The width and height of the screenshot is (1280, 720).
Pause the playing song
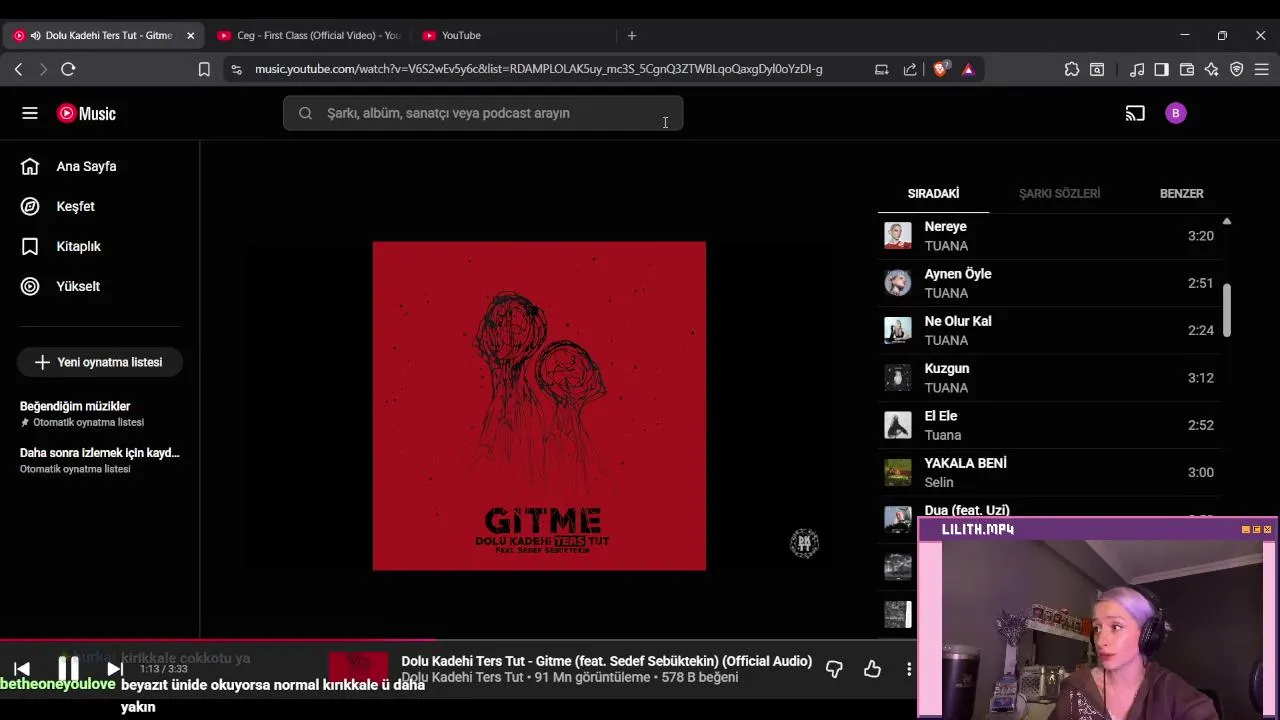[68, 668]
